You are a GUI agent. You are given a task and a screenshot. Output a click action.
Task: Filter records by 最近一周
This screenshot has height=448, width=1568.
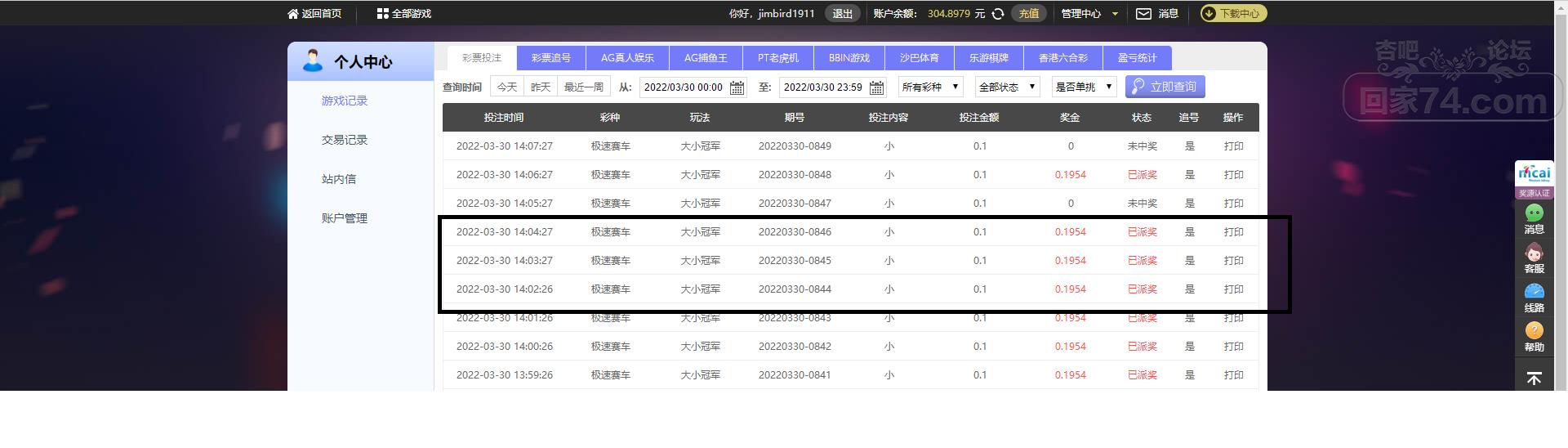coord(584,87)
